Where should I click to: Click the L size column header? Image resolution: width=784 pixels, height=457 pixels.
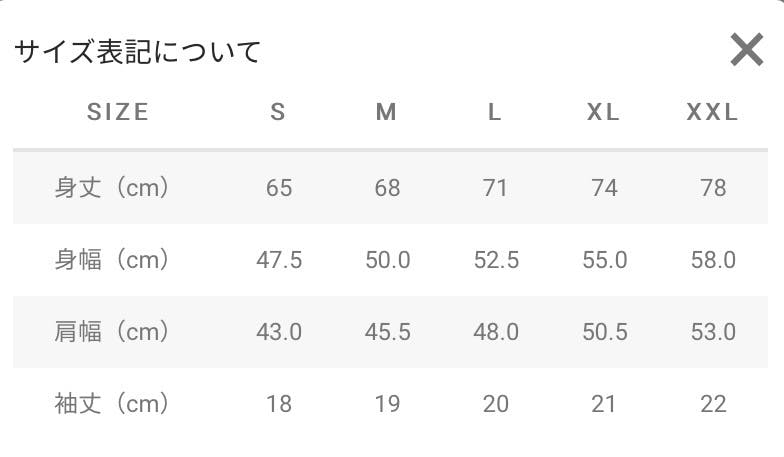click(494, 112)
